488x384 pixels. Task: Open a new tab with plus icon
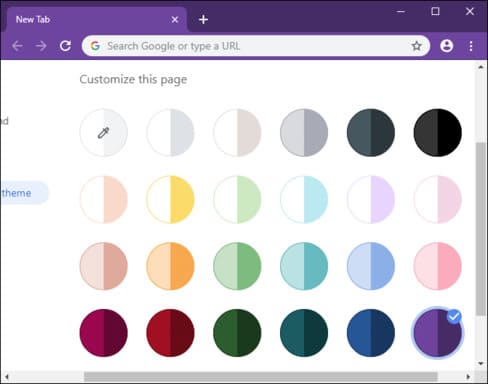click(x=203, y=20)
